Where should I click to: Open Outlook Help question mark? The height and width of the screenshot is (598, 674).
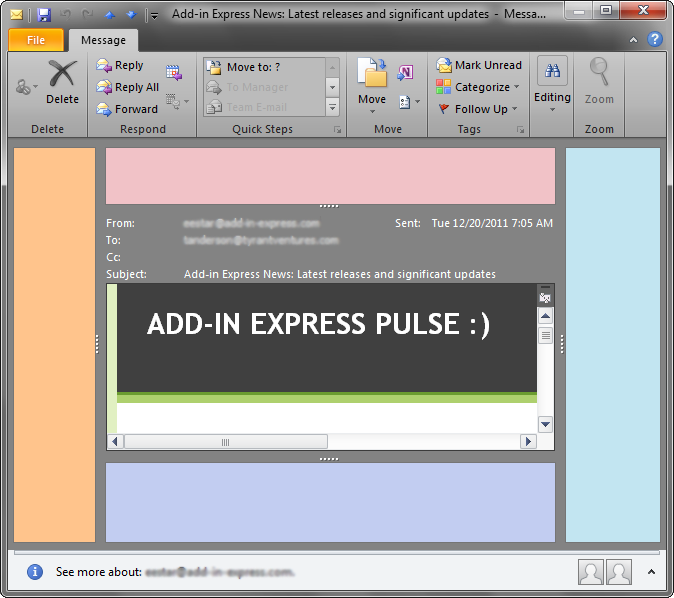click(655, 39)
